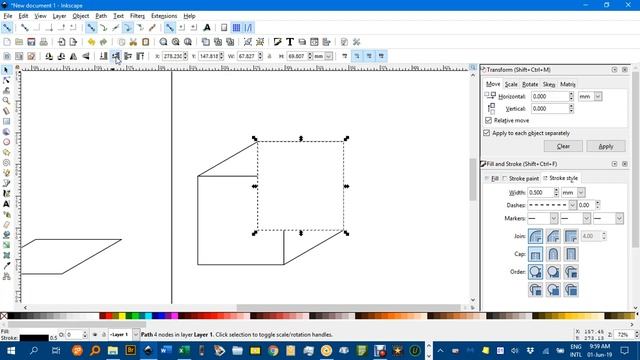Click the Clear button
Image resolution: width=640 pixels, height=360 pixels.
[x=563, y=146]
